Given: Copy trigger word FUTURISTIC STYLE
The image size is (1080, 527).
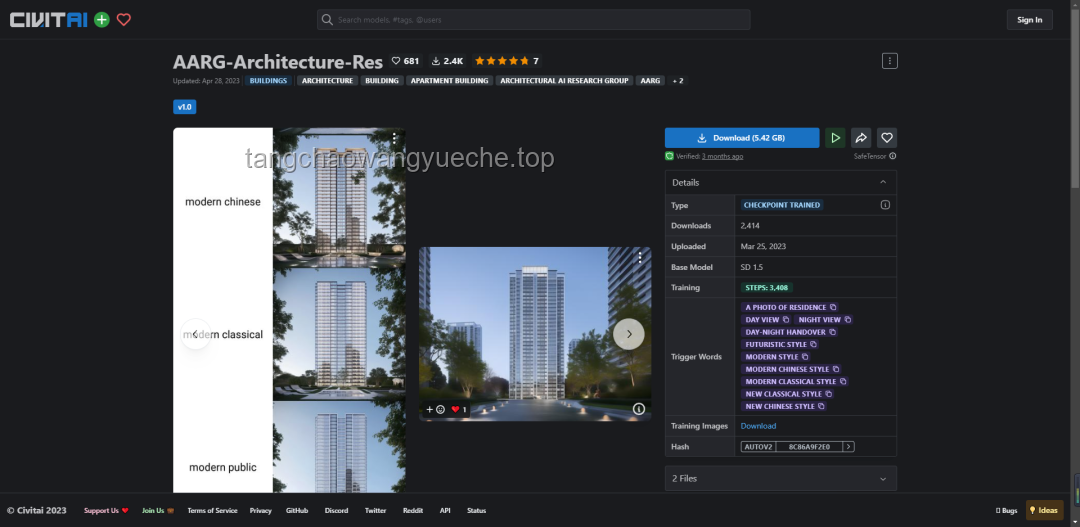Looking at the screenshot, I should point(813,344).
